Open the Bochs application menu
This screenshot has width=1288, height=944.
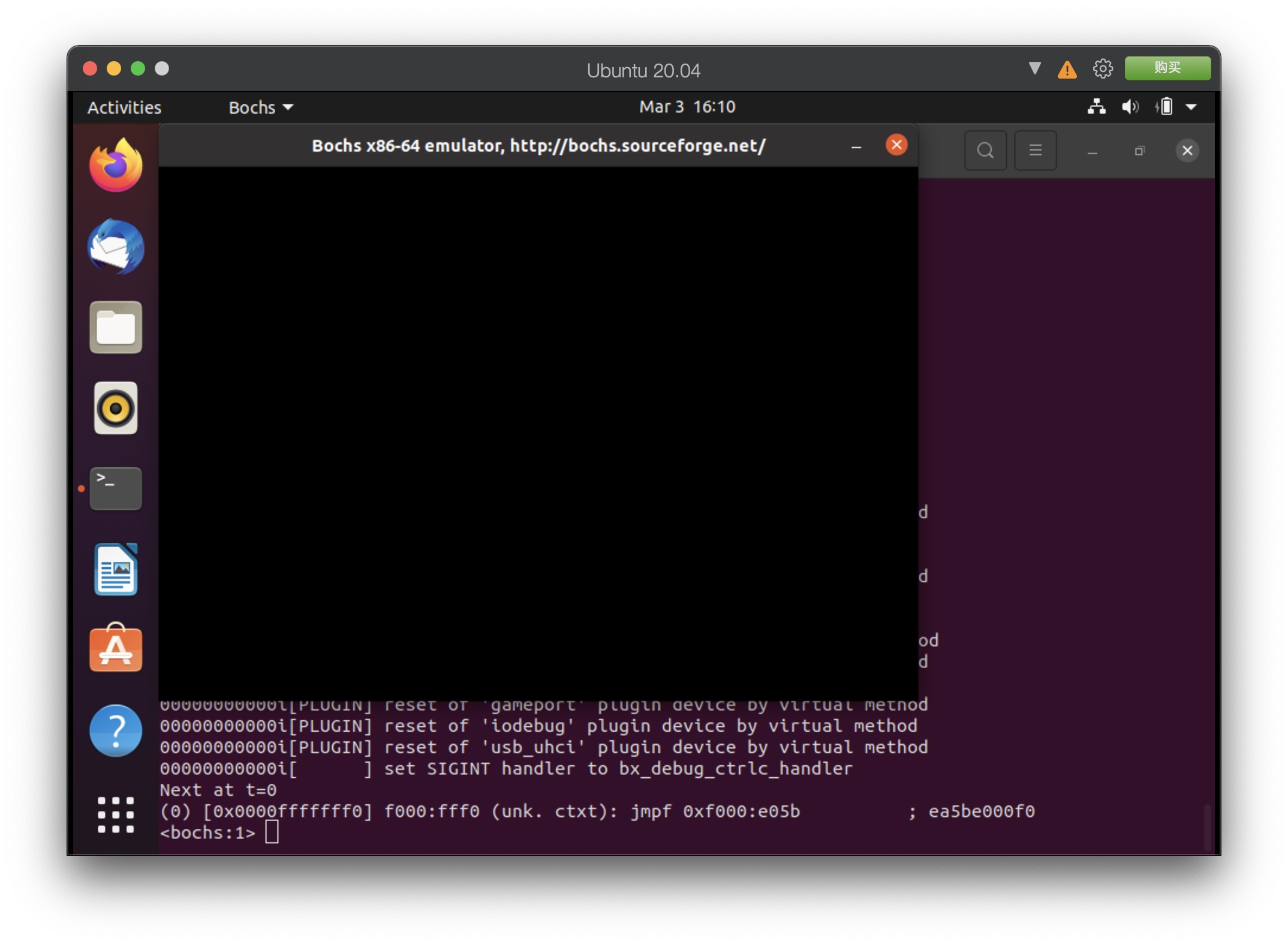point(261,107)
